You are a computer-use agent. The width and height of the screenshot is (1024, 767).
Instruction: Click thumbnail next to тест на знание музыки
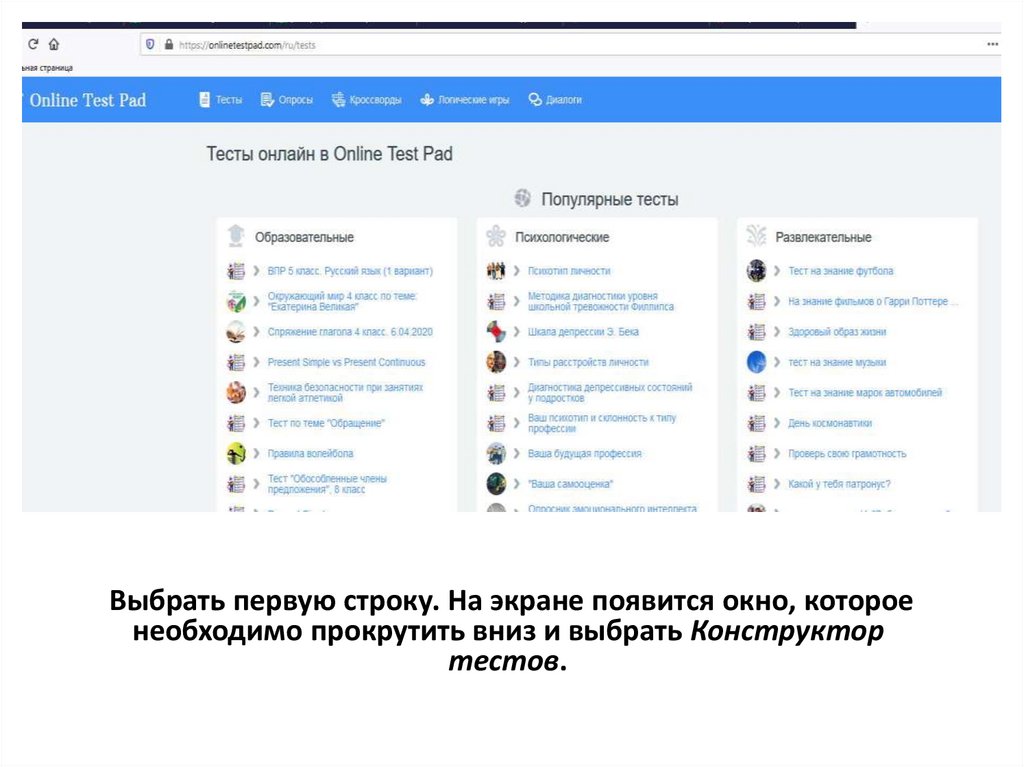756,362
